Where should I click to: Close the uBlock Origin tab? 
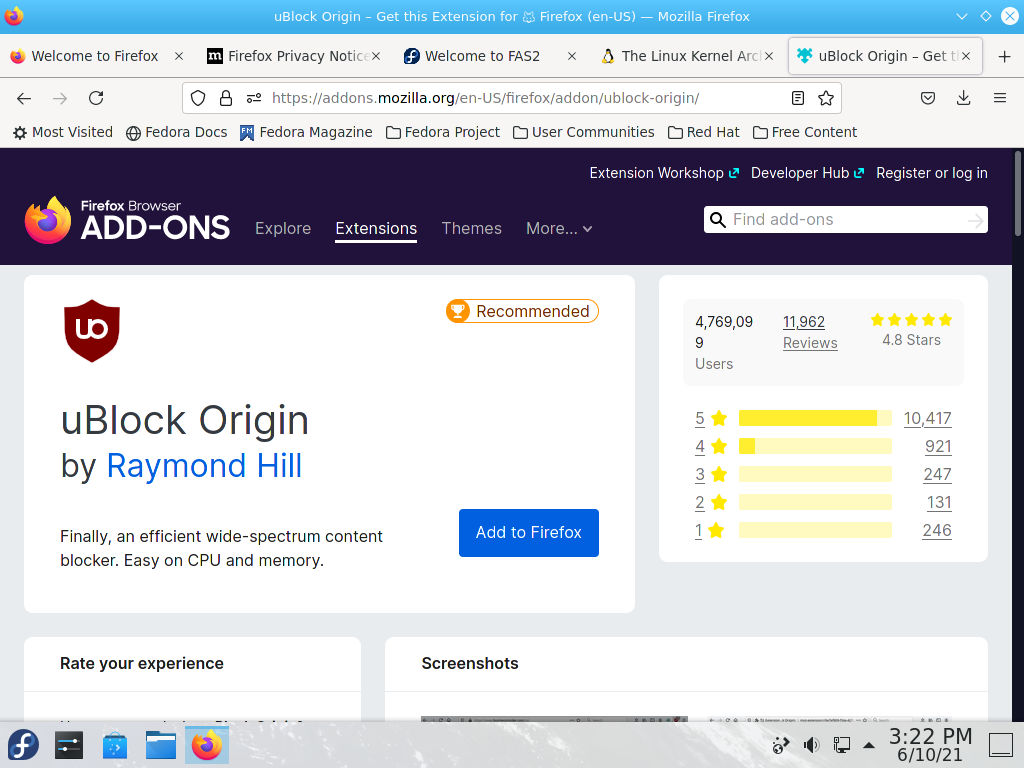pos(967,57)
